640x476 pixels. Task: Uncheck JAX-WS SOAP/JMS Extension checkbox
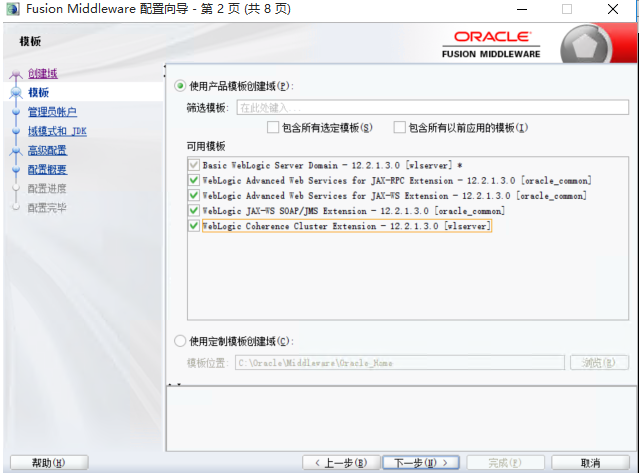194,211
